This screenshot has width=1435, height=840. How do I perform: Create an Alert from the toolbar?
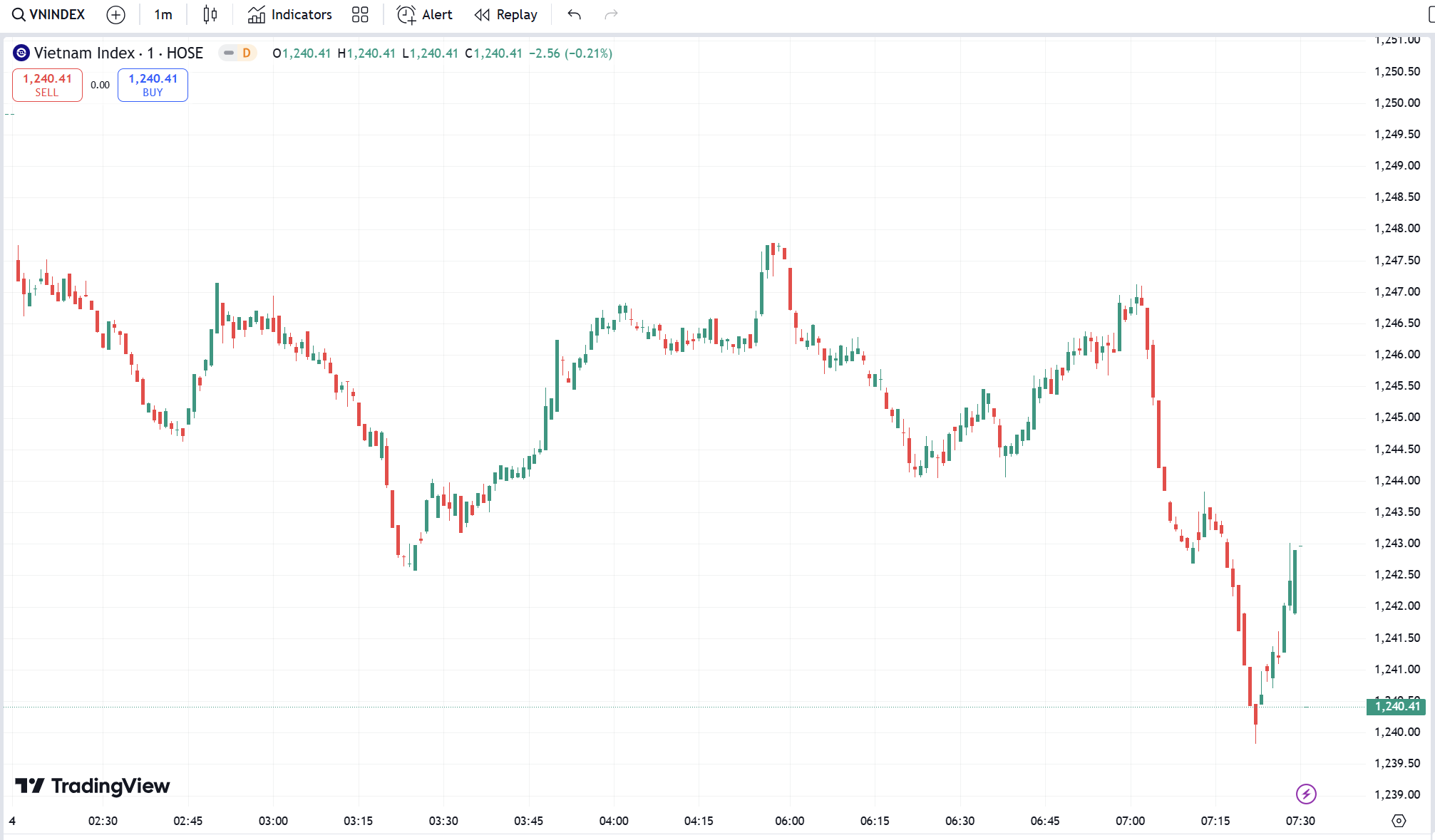pyautogui.click(x=425, y=14)
